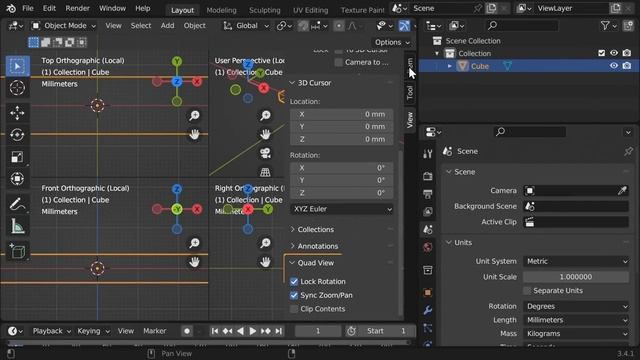Toggle Sync Zoom/Pan checkbox
The width and height of the screenshot is (640, 360).
point(294,295)
